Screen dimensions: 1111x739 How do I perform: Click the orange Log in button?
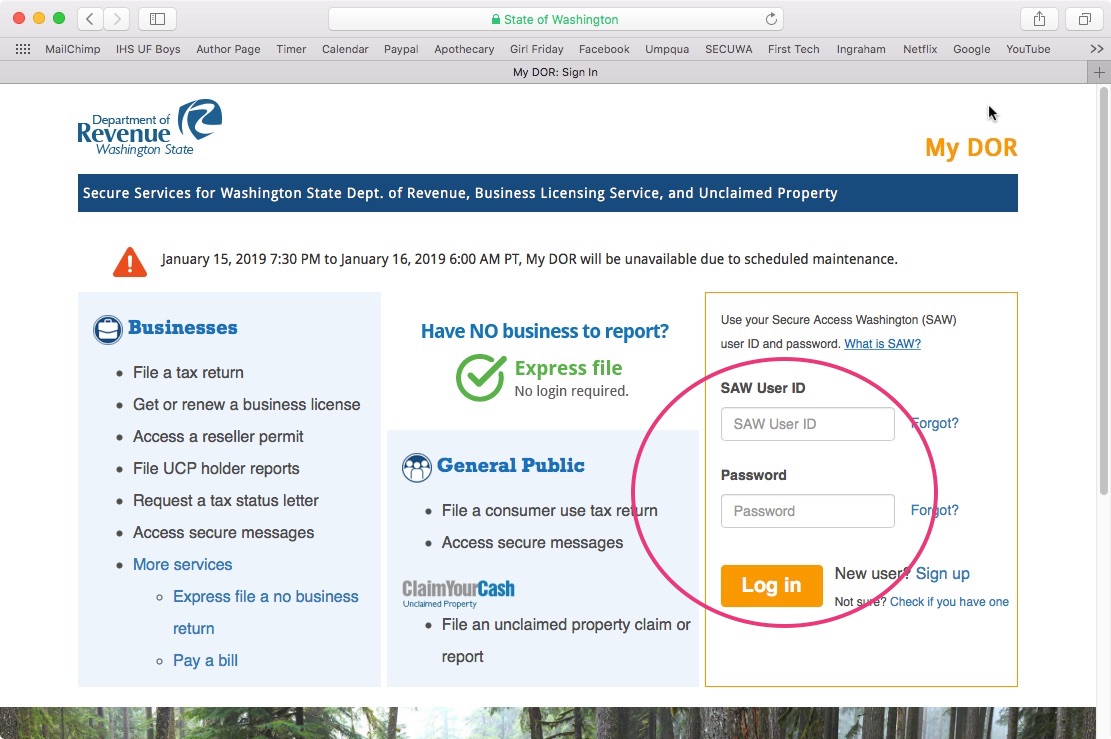(772, 585)
